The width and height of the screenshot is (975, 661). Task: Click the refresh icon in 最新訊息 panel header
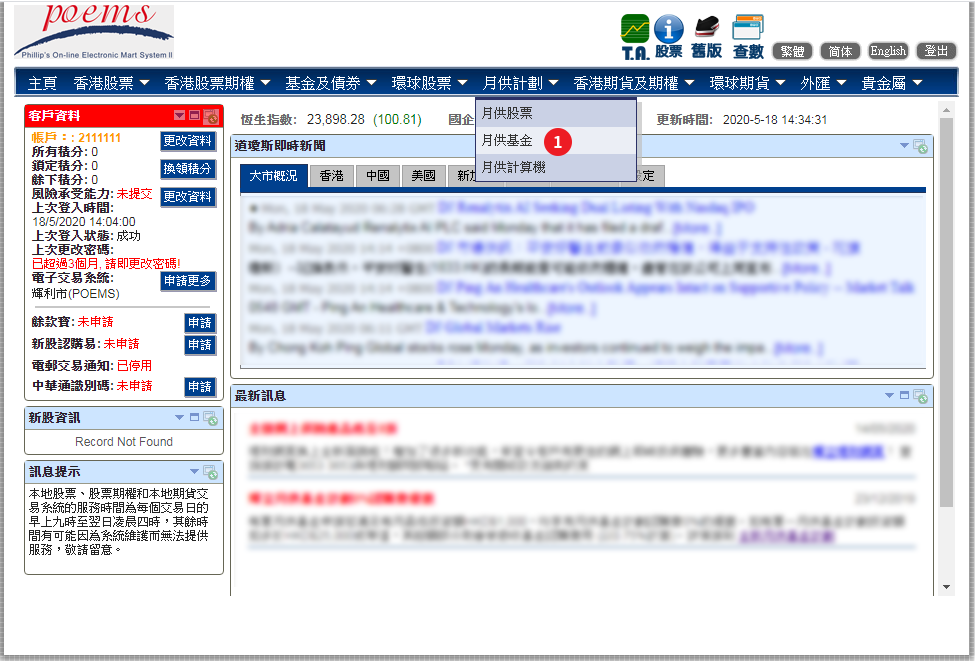[920, 396]
